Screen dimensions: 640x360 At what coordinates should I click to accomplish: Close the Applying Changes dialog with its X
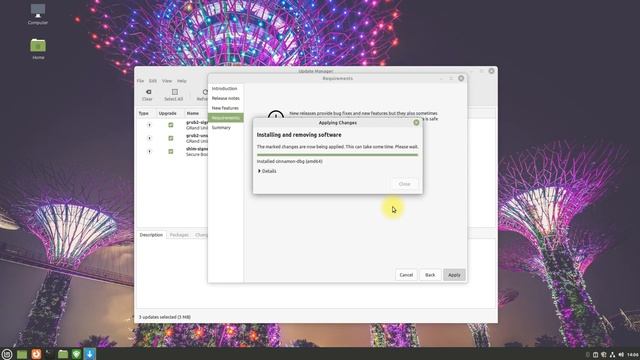click(x=416, y=122)
